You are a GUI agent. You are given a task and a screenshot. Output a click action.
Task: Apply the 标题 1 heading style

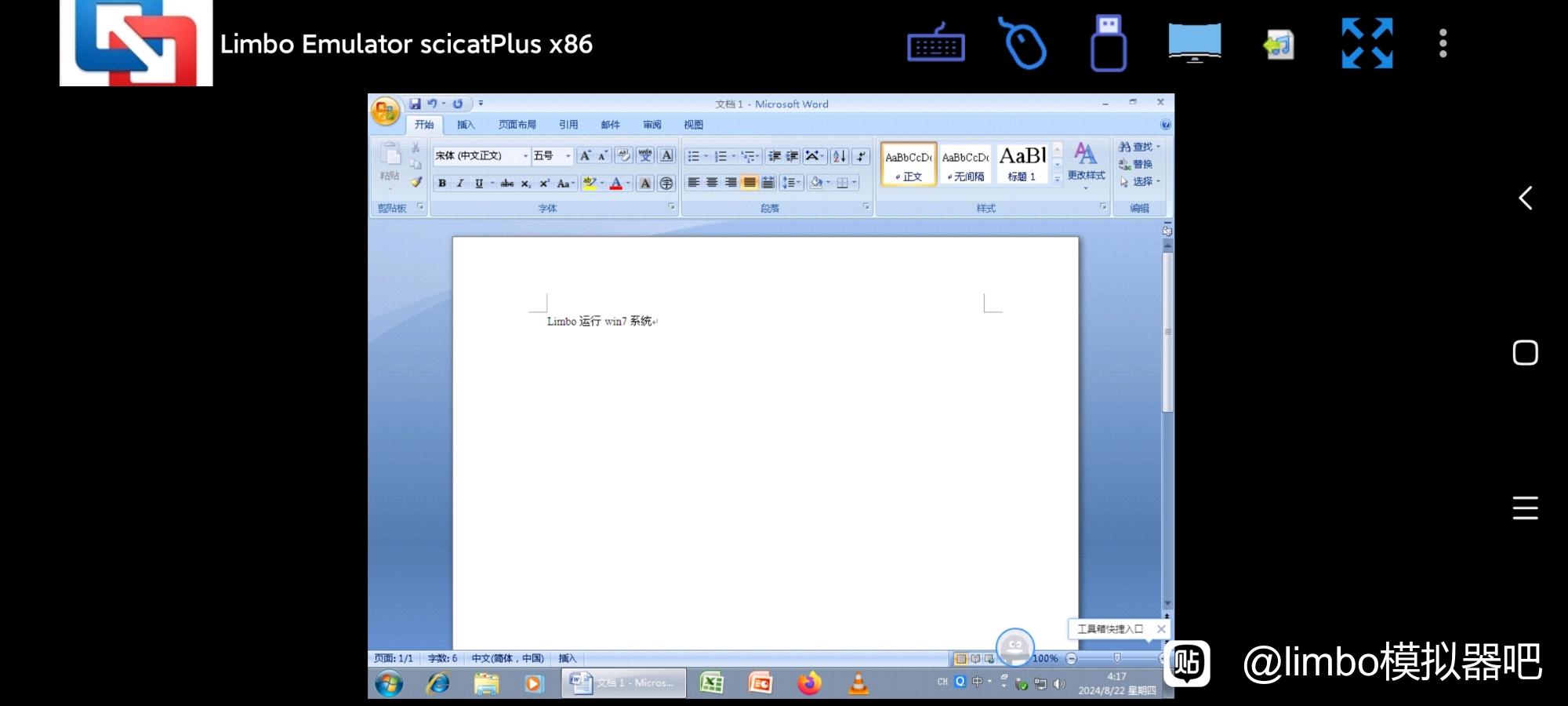pyautogui.click(x=1022, y=163)
